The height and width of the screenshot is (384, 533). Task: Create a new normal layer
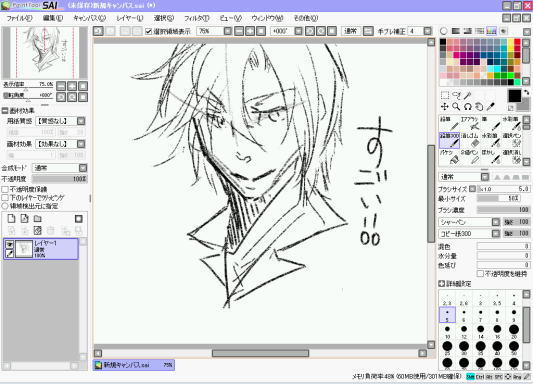click(x=12, y=219)
